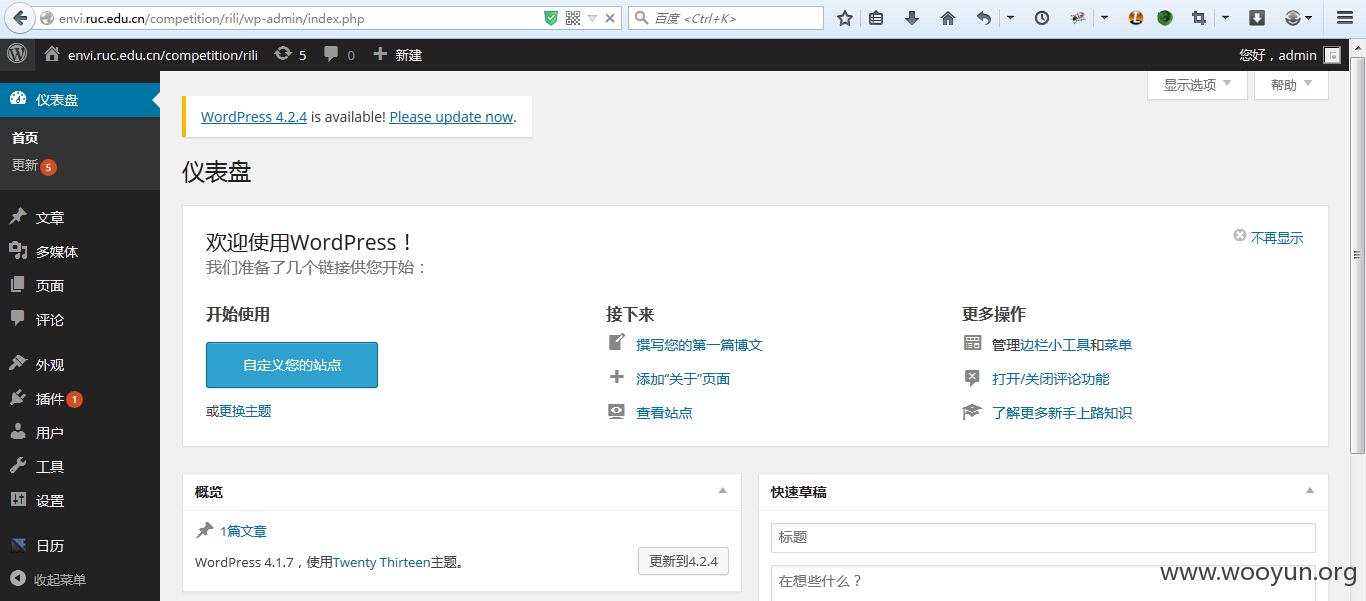
Task: Collapse the 概览 panel with its arrow
Action: point(723,491)
